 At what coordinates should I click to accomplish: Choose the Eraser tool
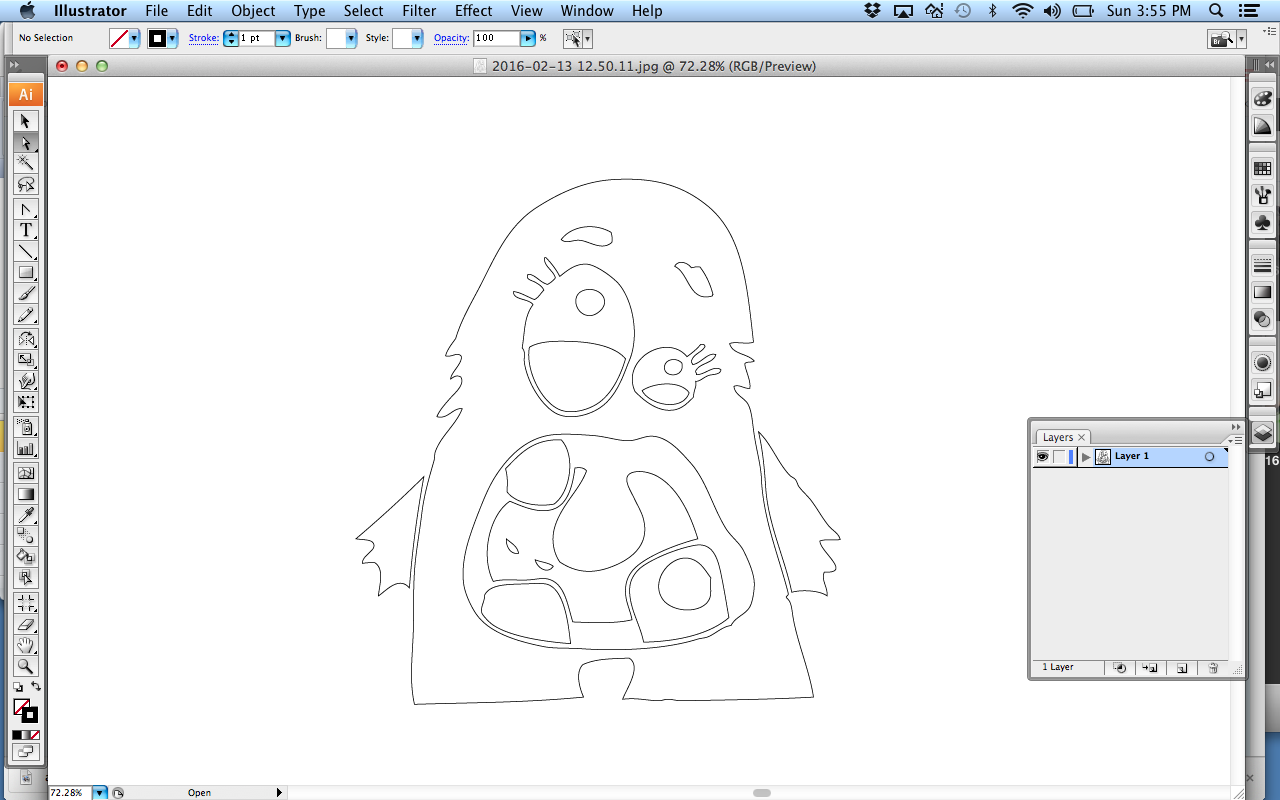point(26,624)
